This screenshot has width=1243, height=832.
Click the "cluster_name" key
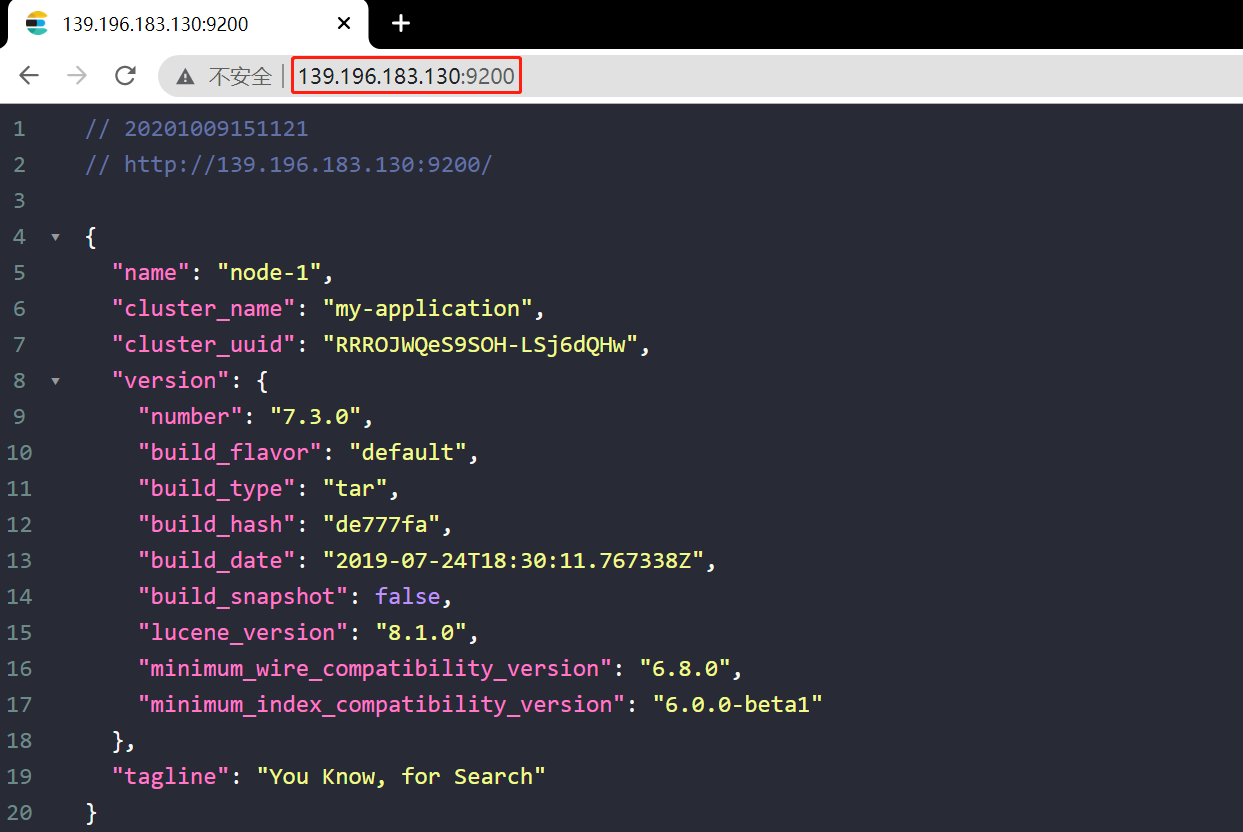[x=203, y=309]
